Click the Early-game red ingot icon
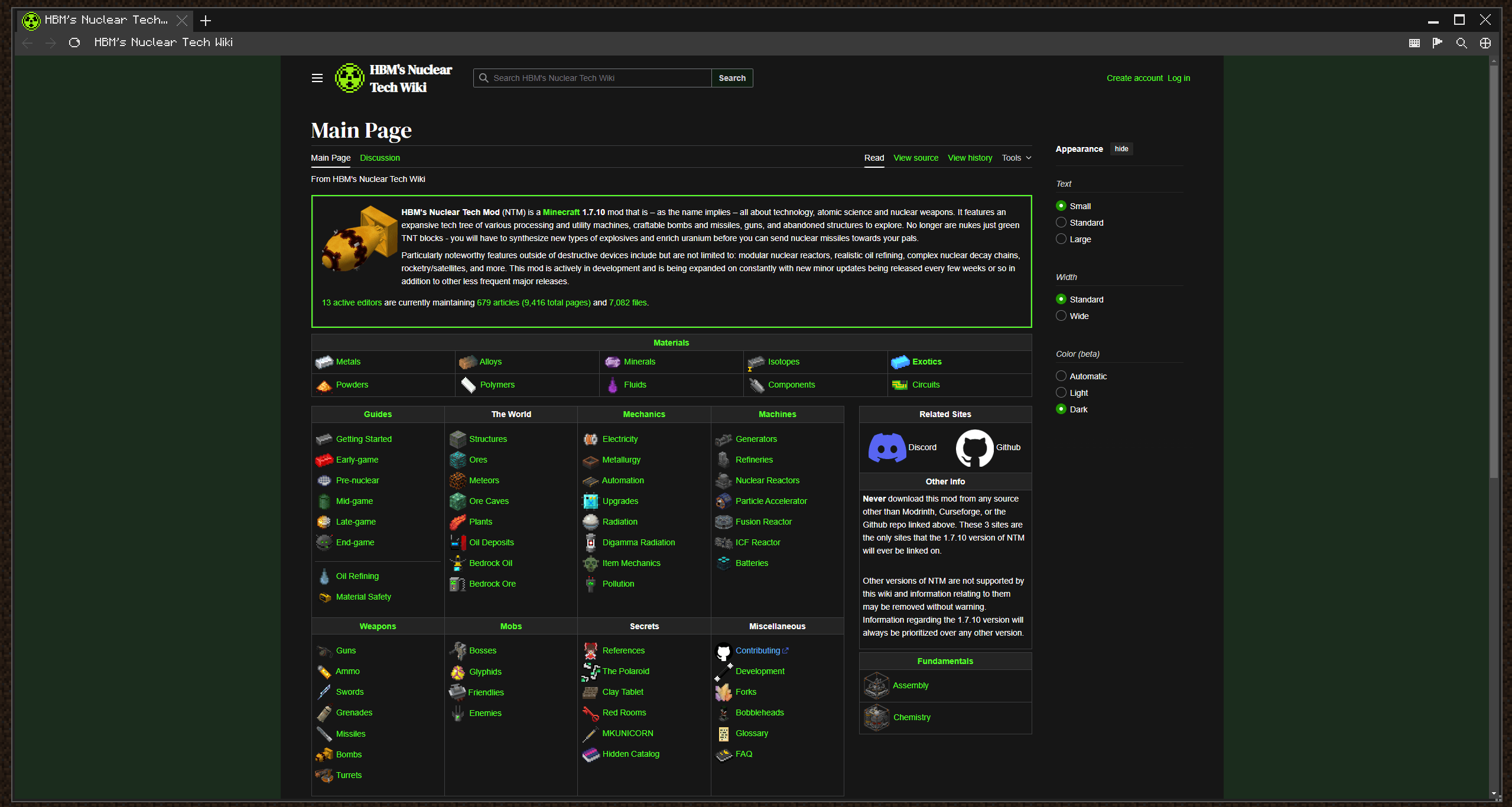 [324, 460]
